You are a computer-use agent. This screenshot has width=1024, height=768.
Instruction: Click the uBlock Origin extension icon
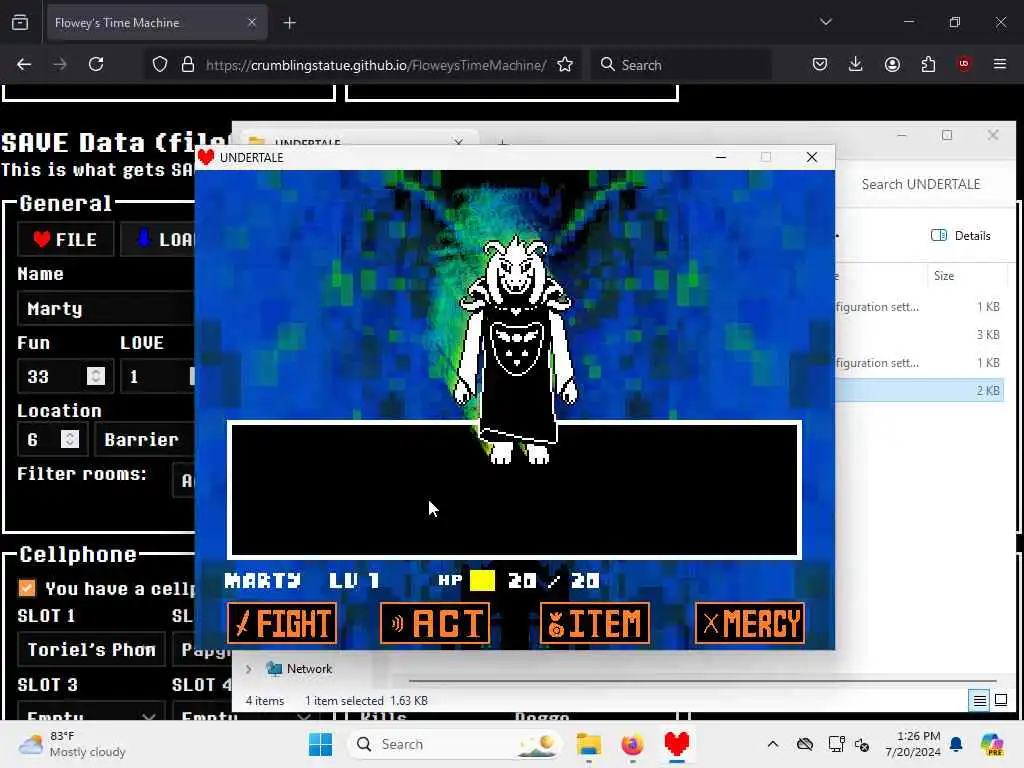[964, 64]
